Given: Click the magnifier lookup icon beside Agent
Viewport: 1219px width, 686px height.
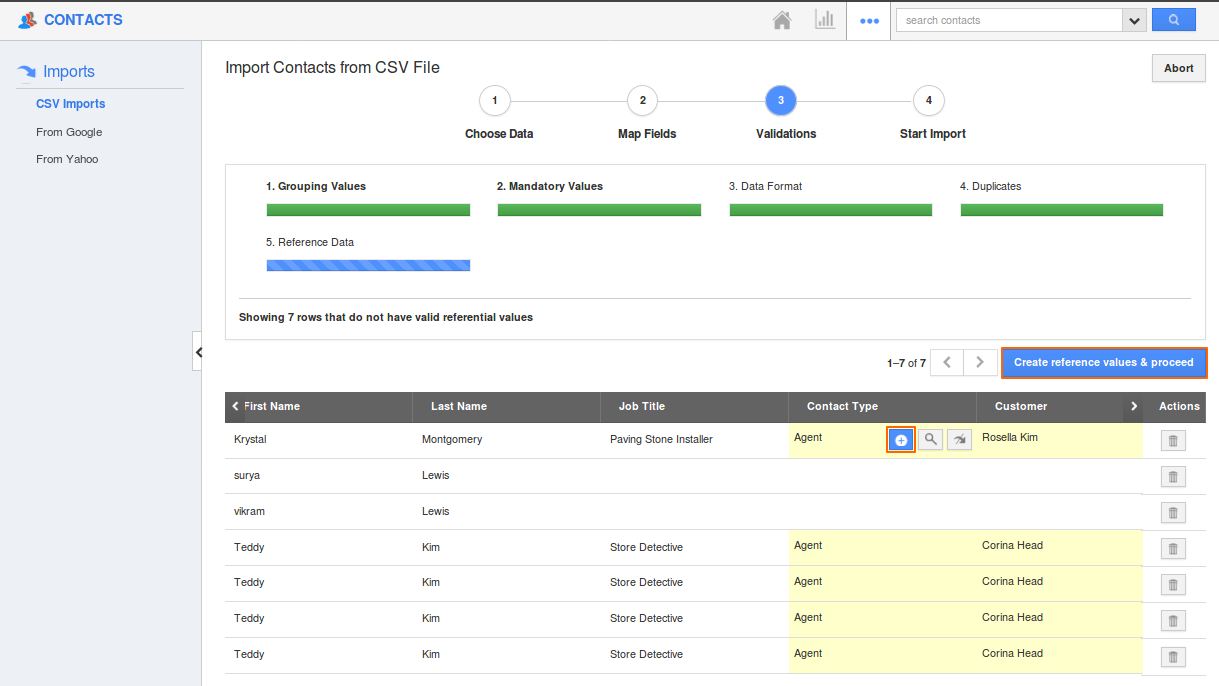Looking at the screenshot, I should (x=930, y=440).
